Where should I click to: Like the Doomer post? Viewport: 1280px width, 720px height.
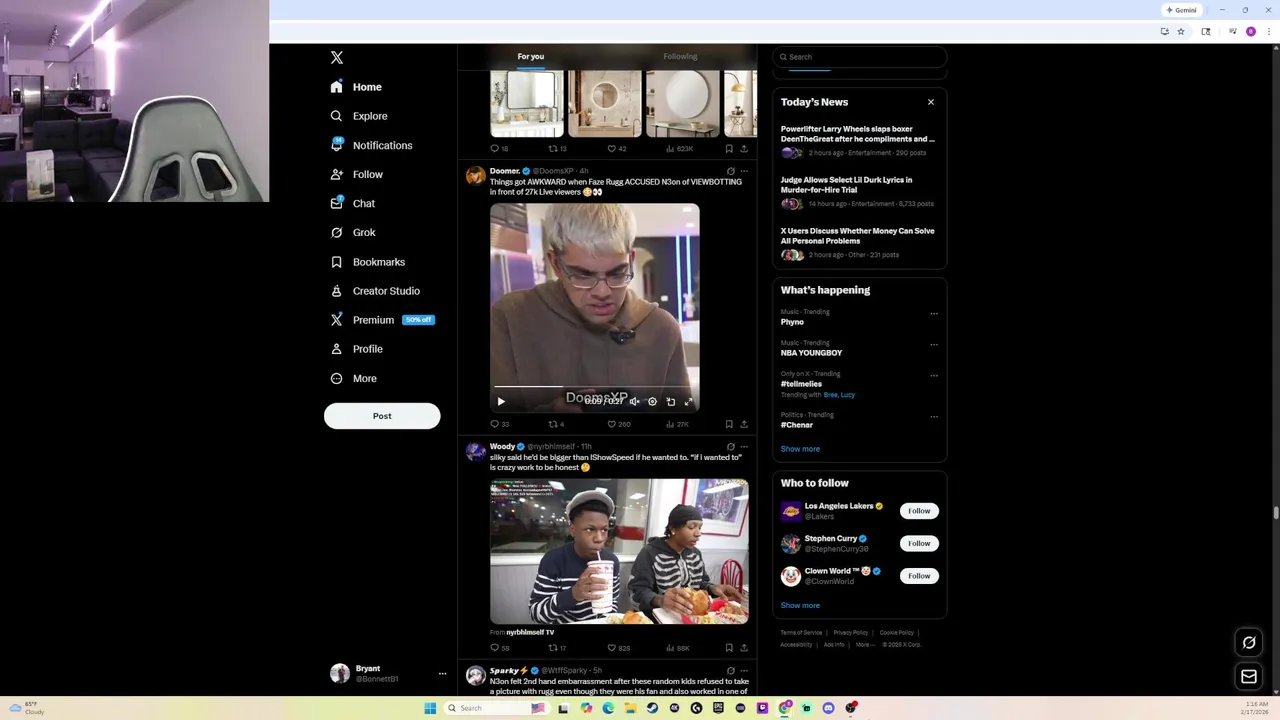pos(618,424)
